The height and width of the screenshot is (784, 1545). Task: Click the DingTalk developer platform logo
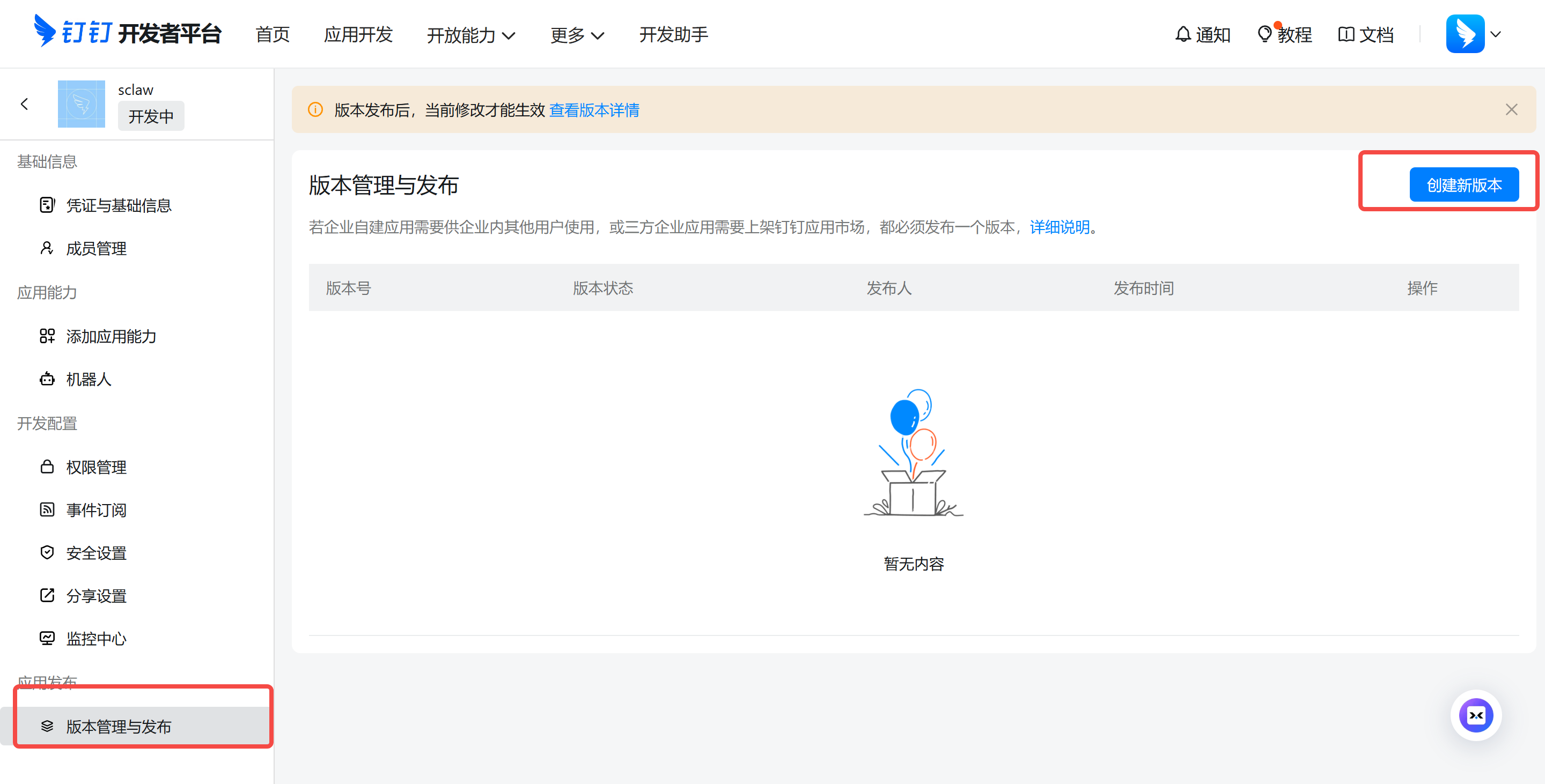click(x=127, y=33)
